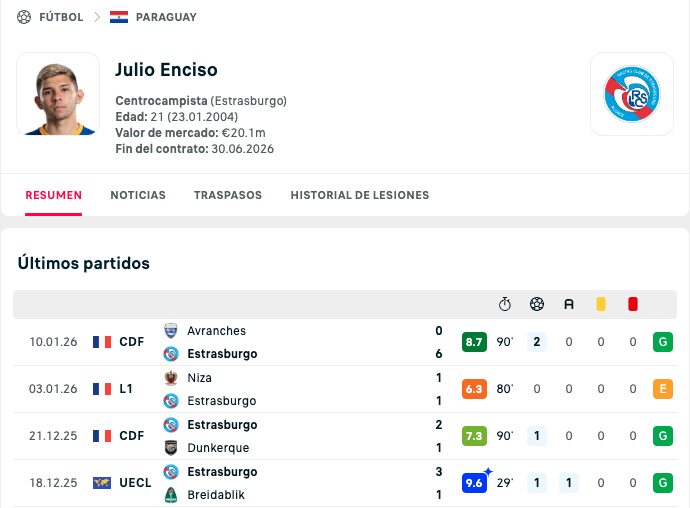
Task: Click the football icon in the breadcrumb
Action: coord(24,17)
